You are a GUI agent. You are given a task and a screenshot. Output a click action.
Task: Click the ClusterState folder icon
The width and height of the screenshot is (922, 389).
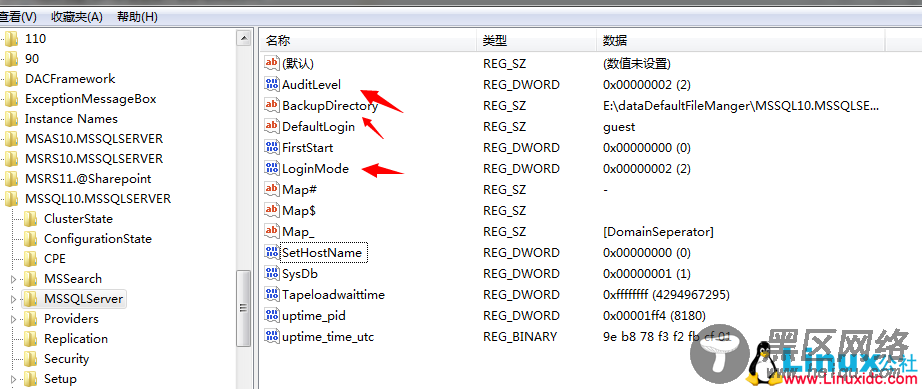coord(31,219)
